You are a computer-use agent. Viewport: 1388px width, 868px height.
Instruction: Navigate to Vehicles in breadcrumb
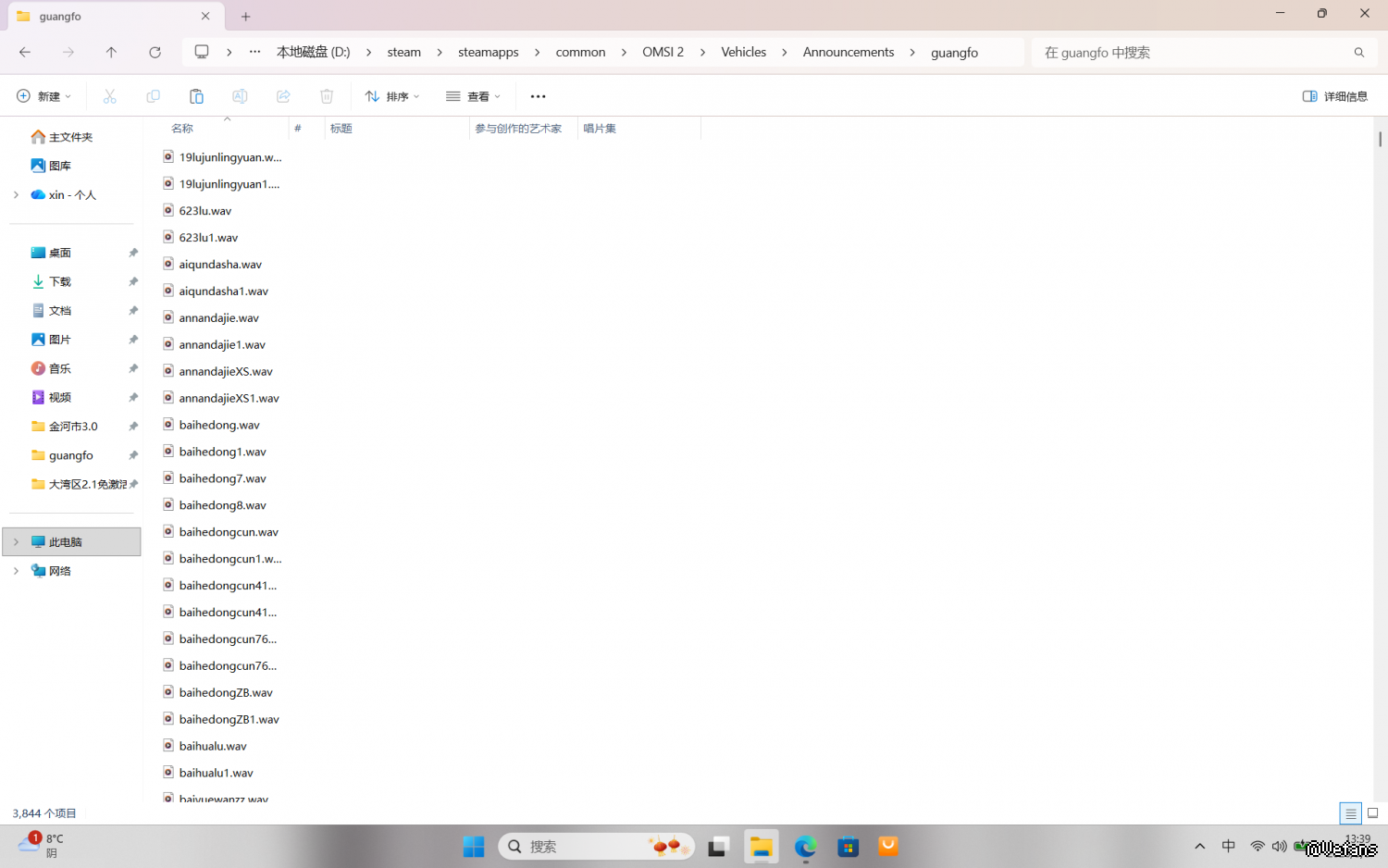[744, 52]
